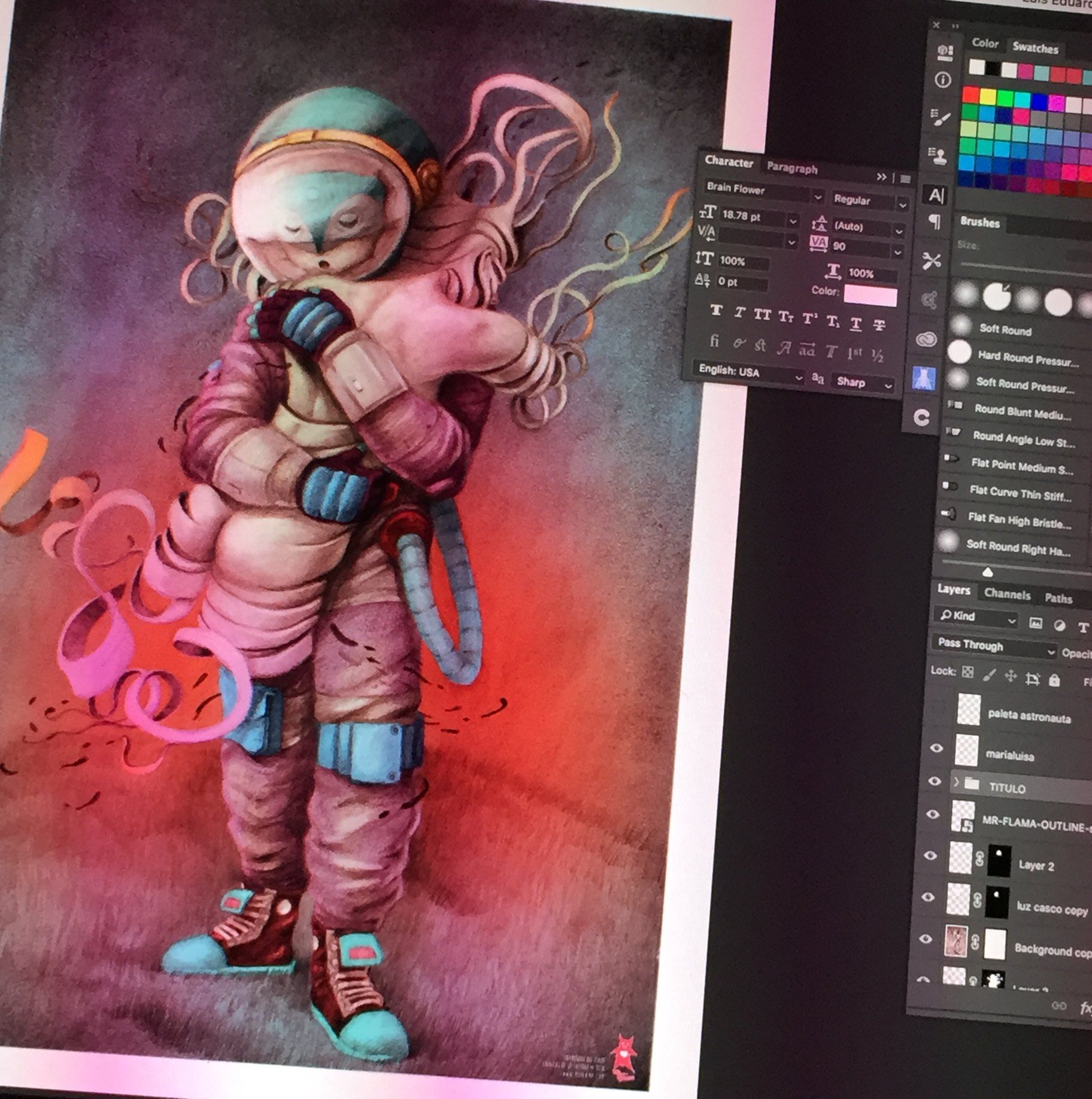Open the Character panel icon in the dock

pyautogui.click(x=936, y=195)
